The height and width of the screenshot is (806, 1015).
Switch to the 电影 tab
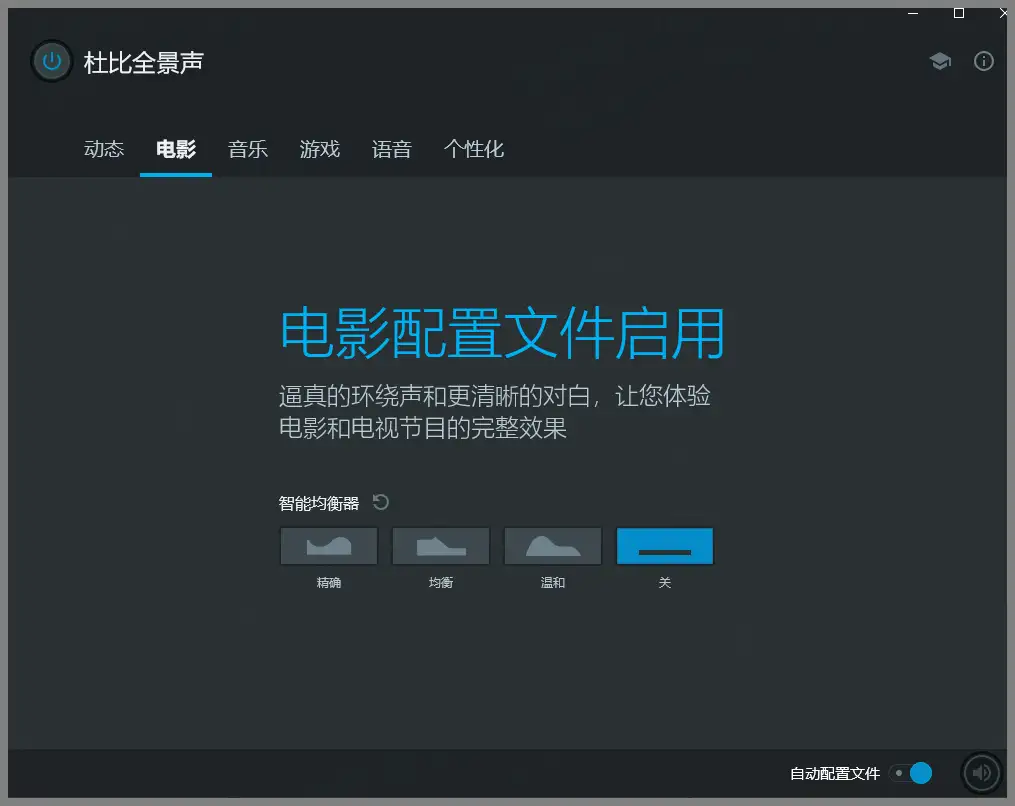(x=175, y=150)
